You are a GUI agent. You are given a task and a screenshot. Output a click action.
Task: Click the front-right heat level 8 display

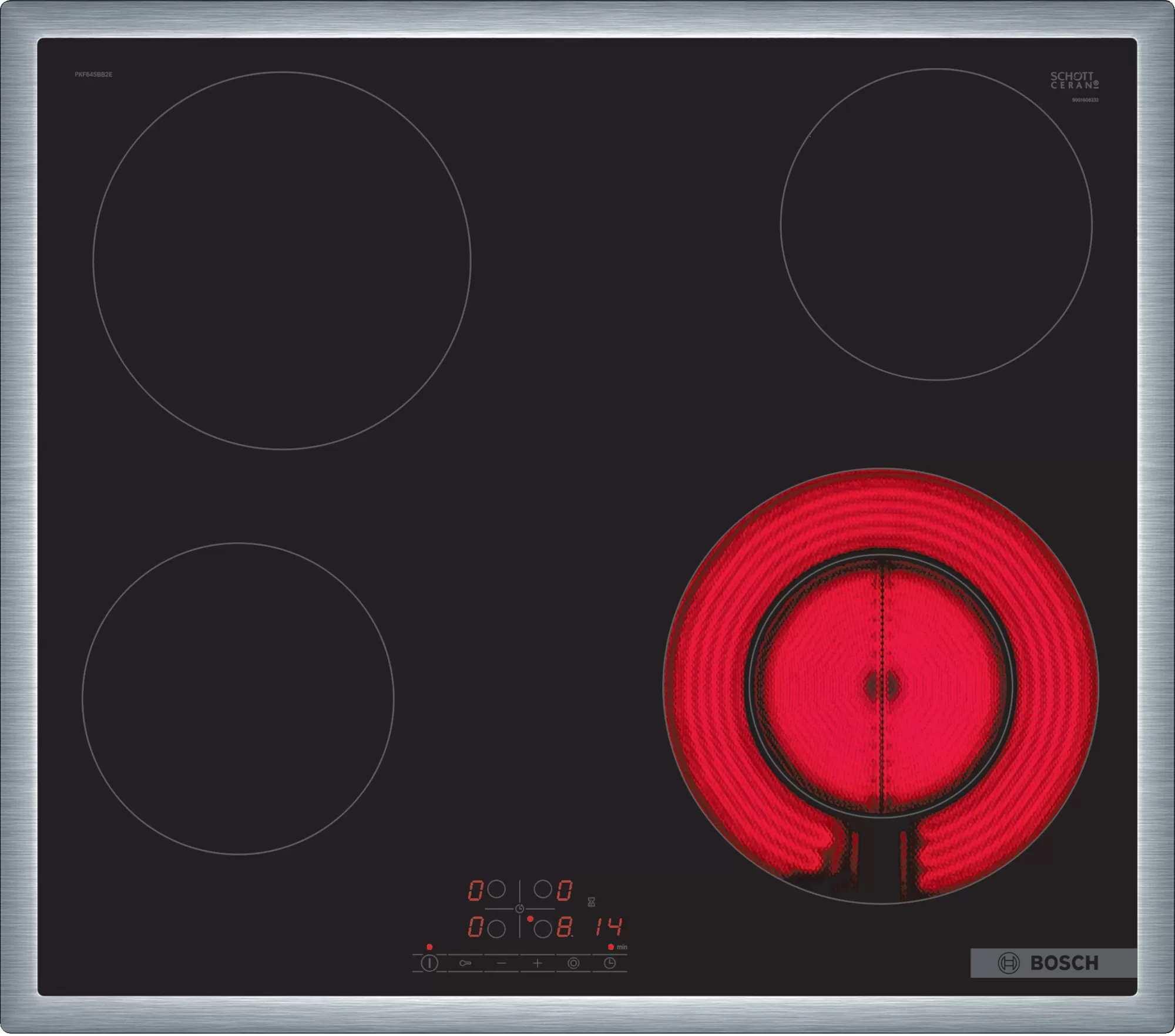[564, 927]
